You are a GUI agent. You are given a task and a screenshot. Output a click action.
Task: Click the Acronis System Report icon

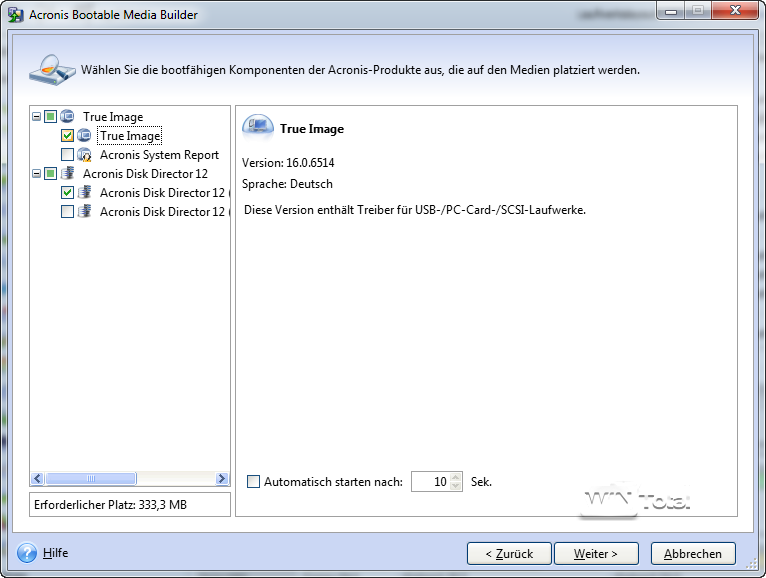click(x=85, y=155)
